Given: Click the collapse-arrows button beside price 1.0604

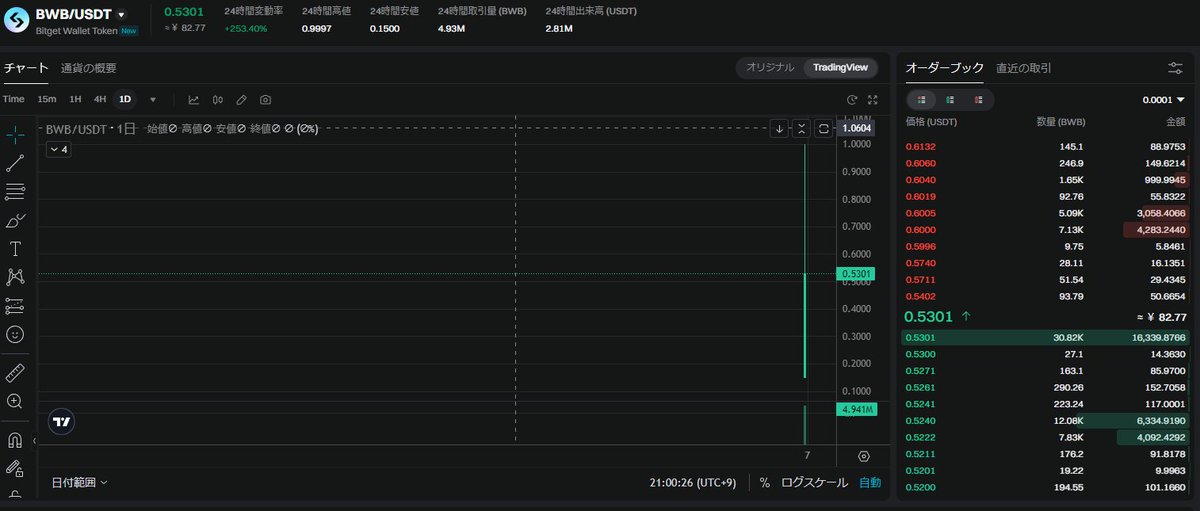Looking at the screenshot, I should coord(801,129).
